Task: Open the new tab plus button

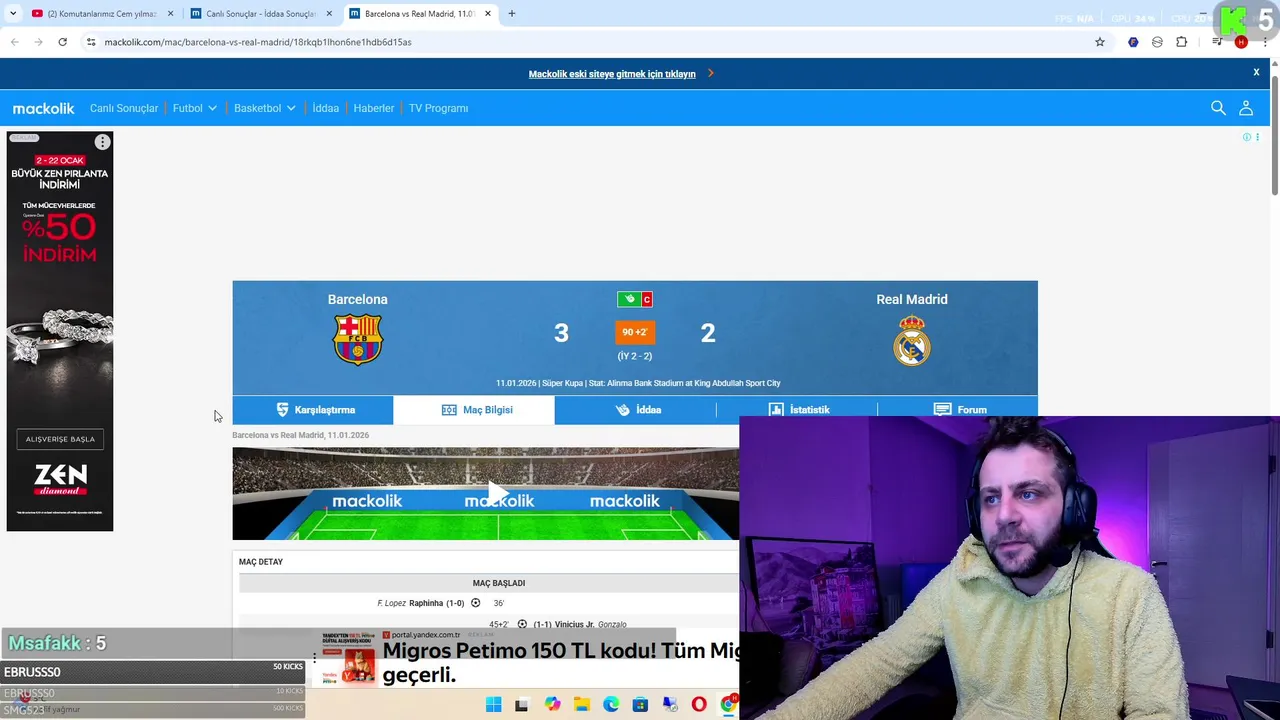Action: point(512,14)
